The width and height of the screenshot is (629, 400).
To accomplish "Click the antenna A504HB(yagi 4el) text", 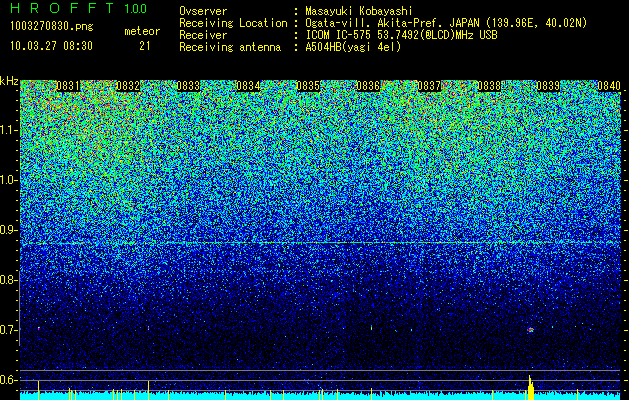I will [353, 47].
